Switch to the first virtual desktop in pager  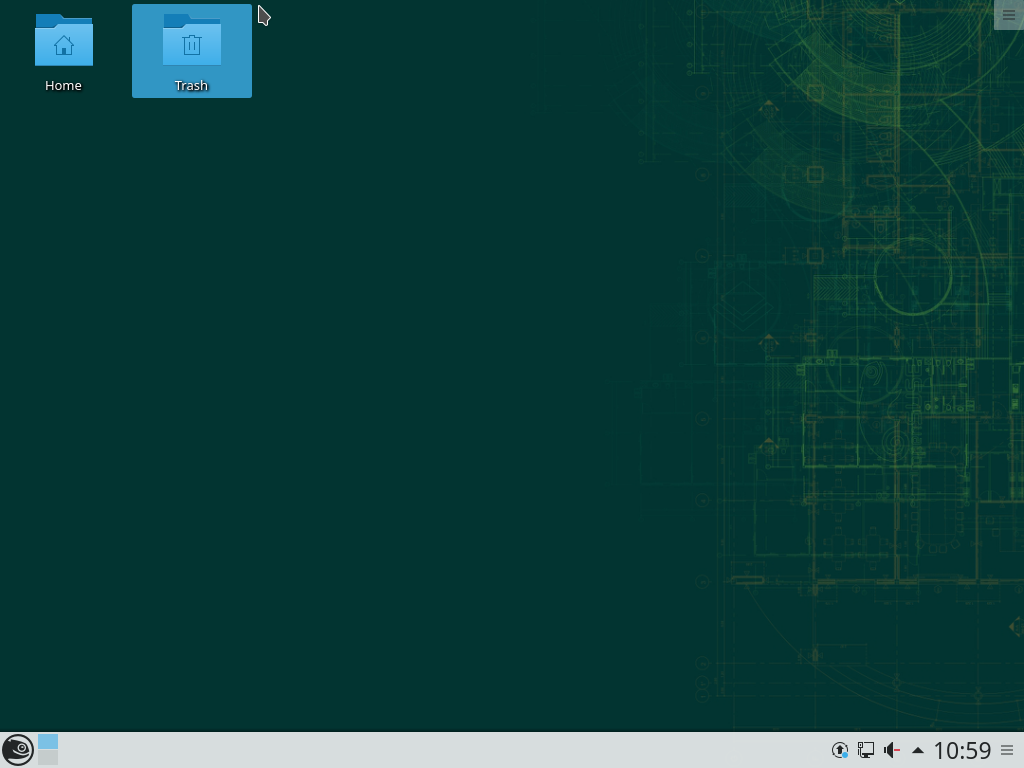pyautogui.click(x=48, y=742)
